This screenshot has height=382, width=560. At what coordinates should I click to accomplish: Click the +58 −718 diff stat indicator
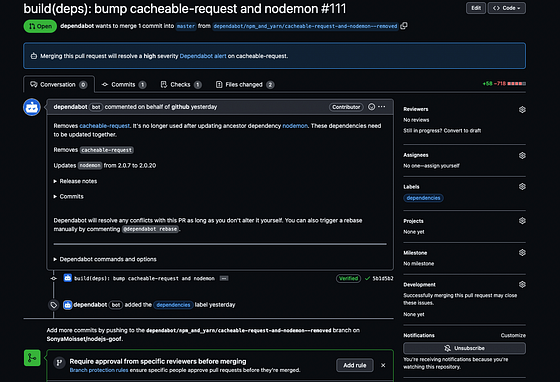(504, 84)
